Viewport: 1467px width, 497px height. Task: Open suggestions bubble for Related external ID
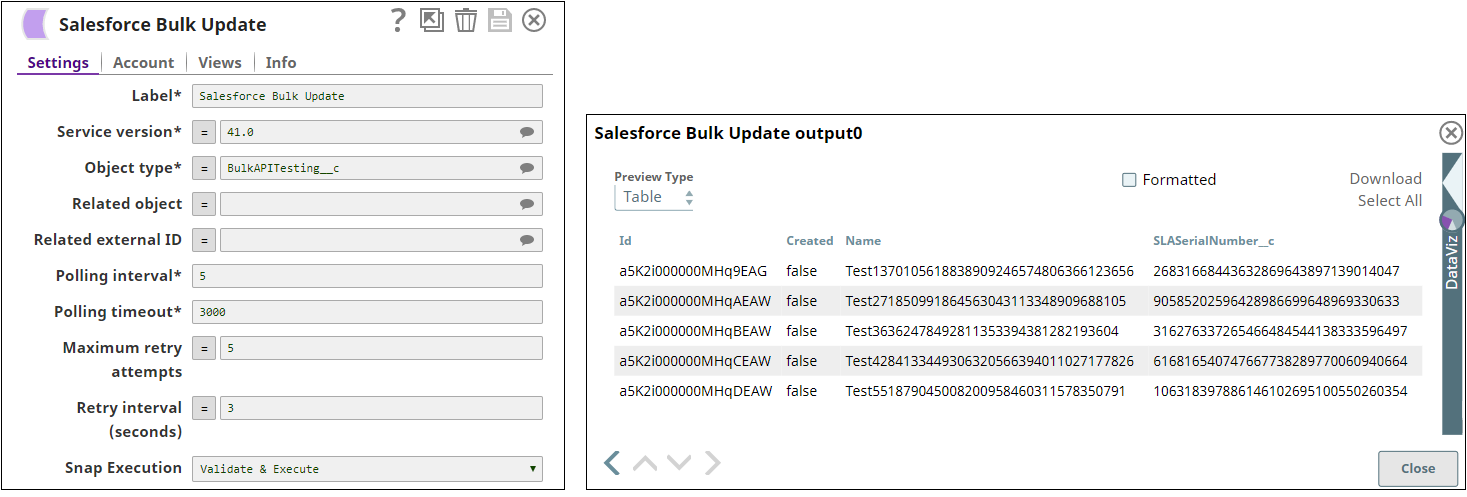coord(527,240)
